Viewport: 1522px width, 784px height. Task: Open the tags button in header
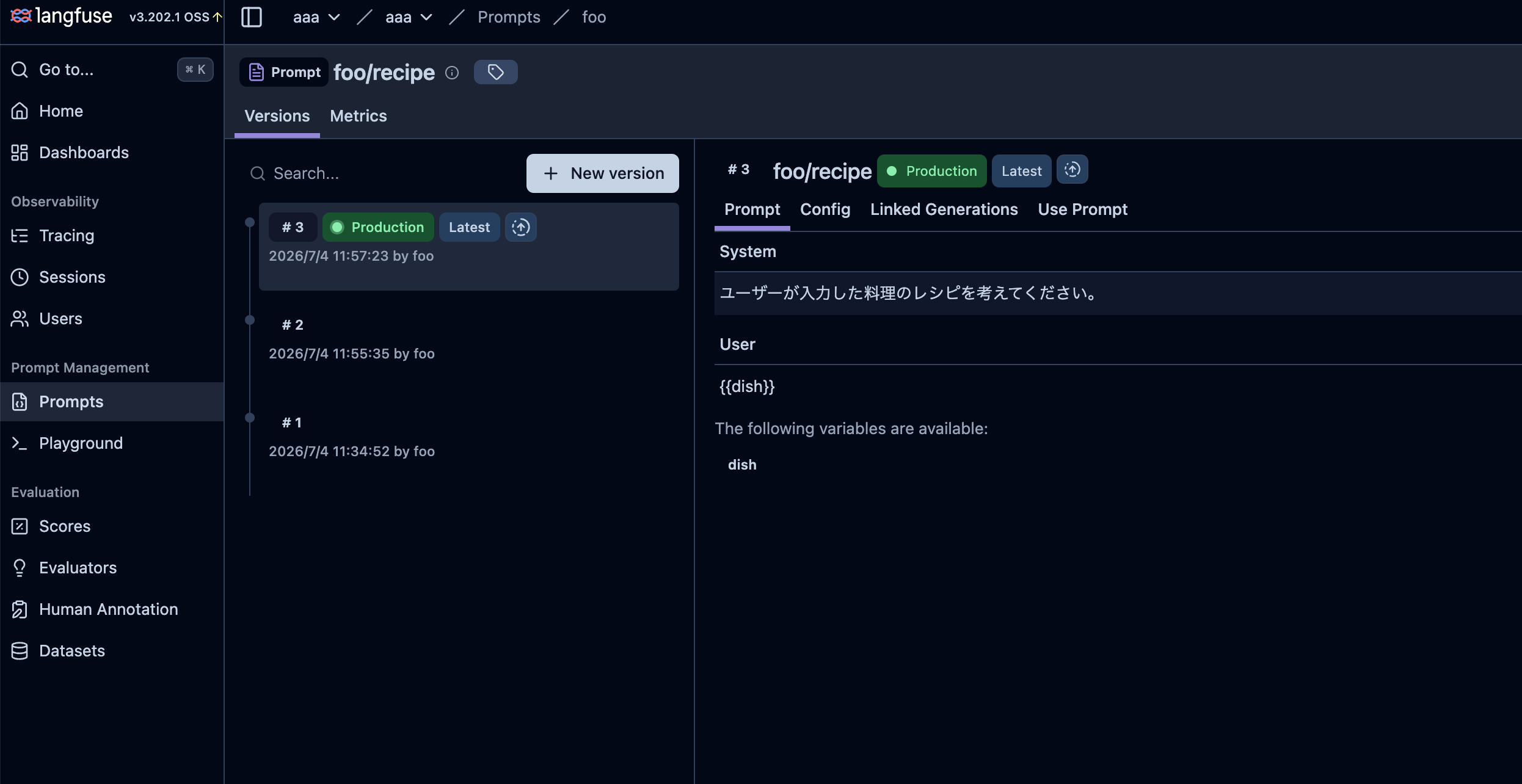(496, 72)
